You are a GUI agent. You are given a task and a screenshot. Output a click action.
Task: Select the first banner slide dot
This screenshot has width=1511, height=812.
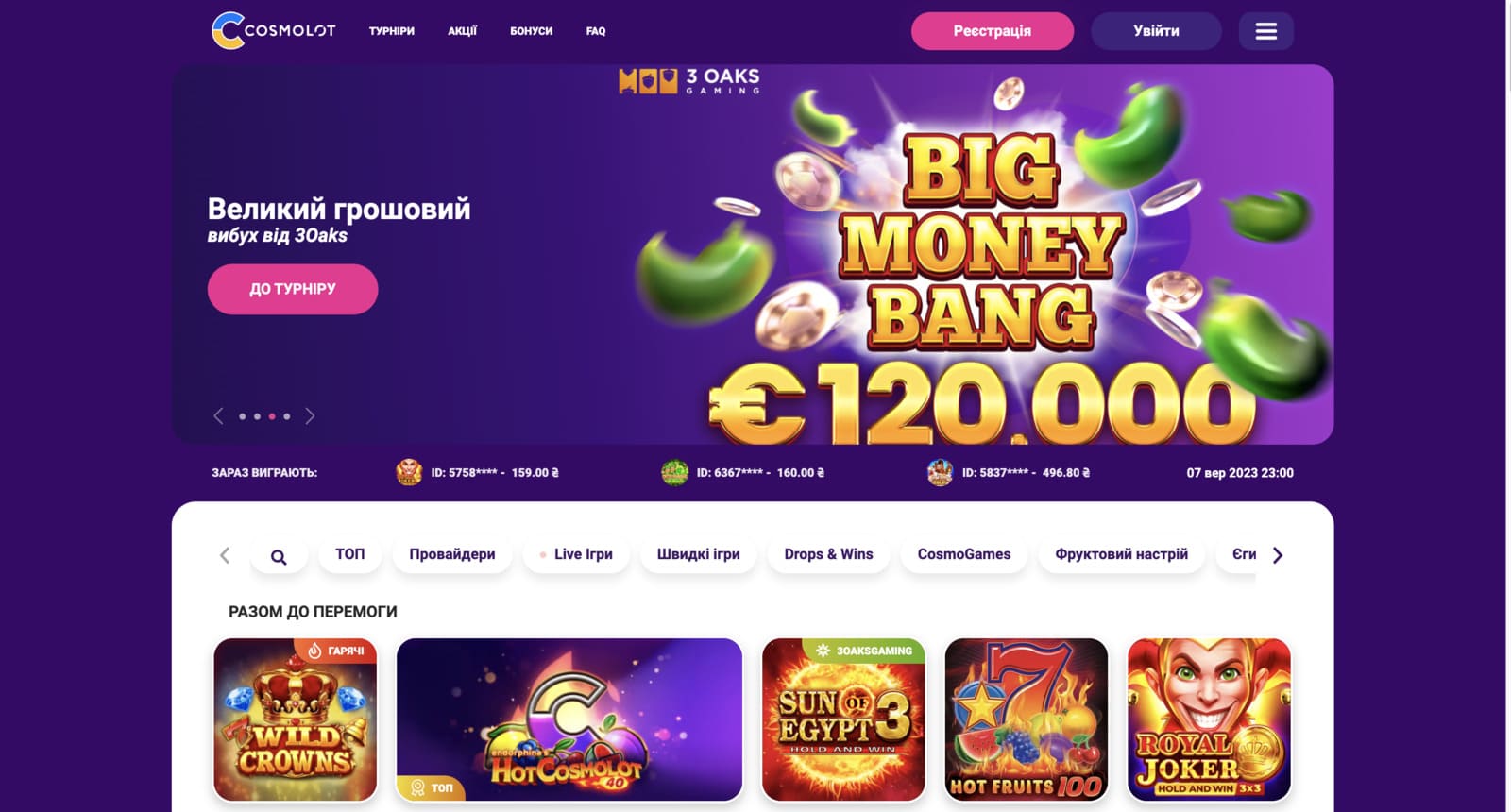click(x=243, y=416)
